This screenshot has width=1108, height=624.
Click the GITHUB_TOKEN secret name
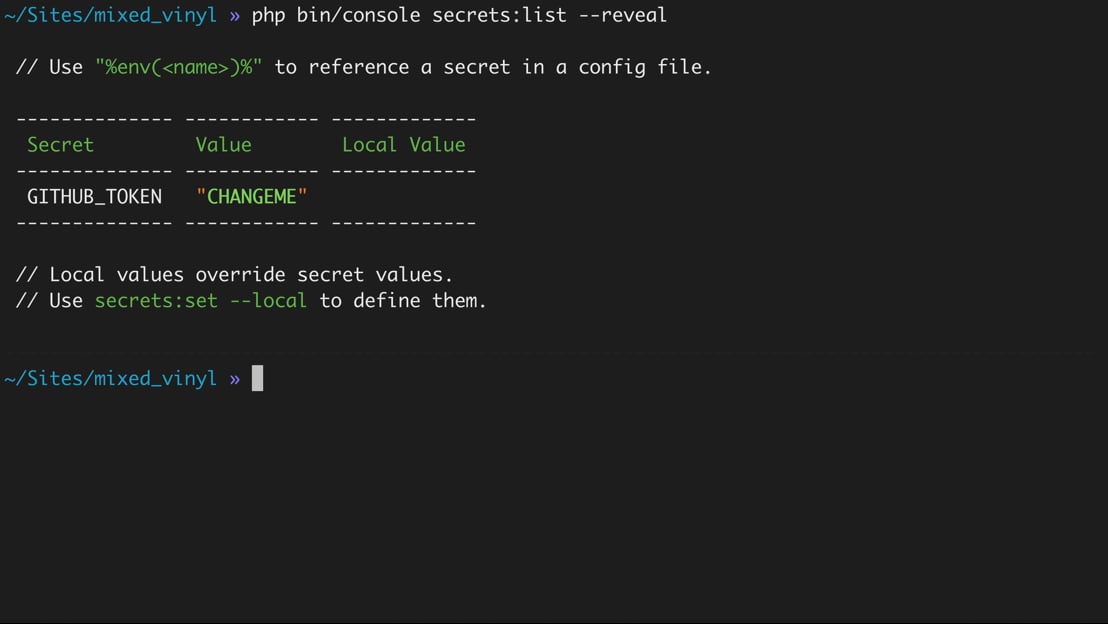coord(95,196)
